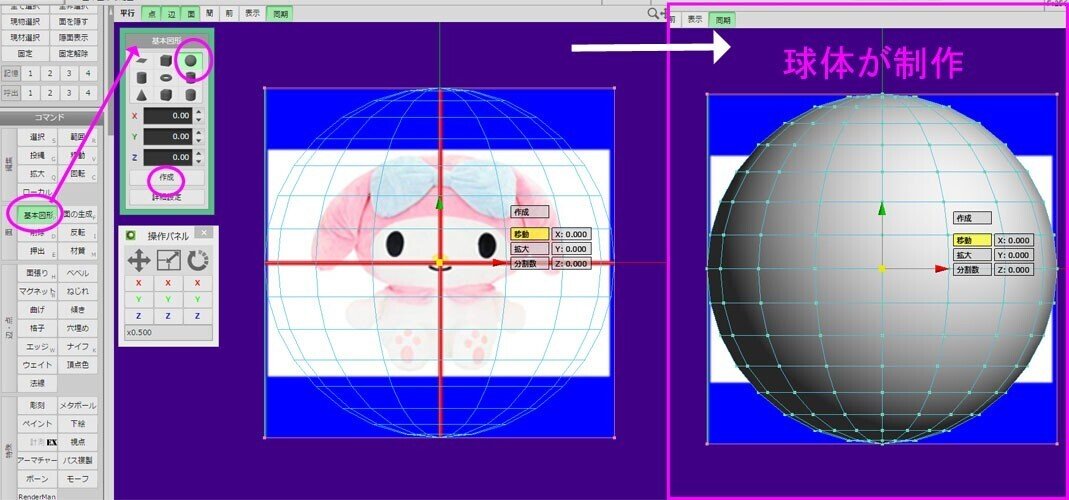Open 表示 menu in left viewport toolbar

click(253, 13)
